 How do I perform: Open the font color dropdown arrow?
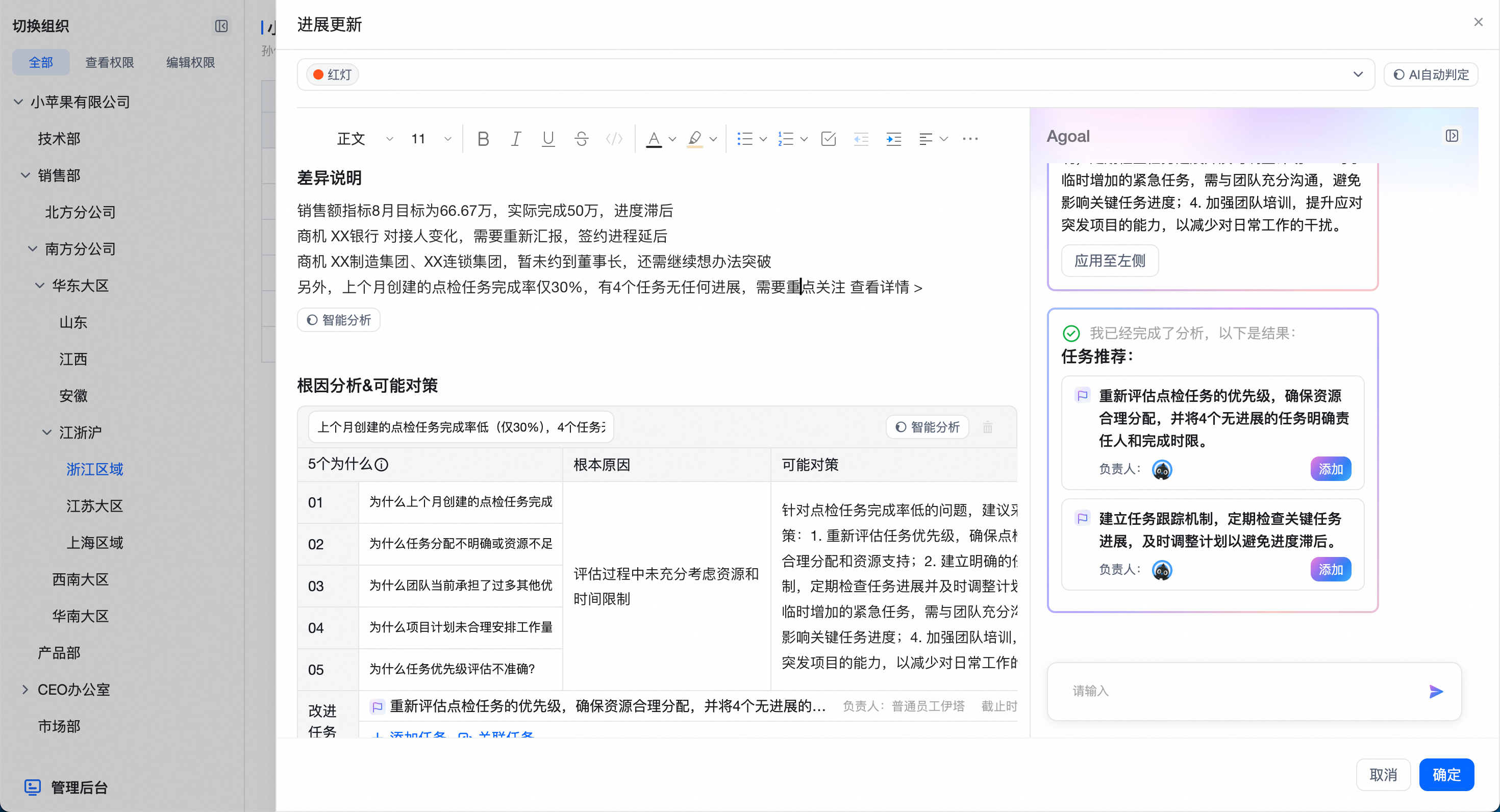672,139
